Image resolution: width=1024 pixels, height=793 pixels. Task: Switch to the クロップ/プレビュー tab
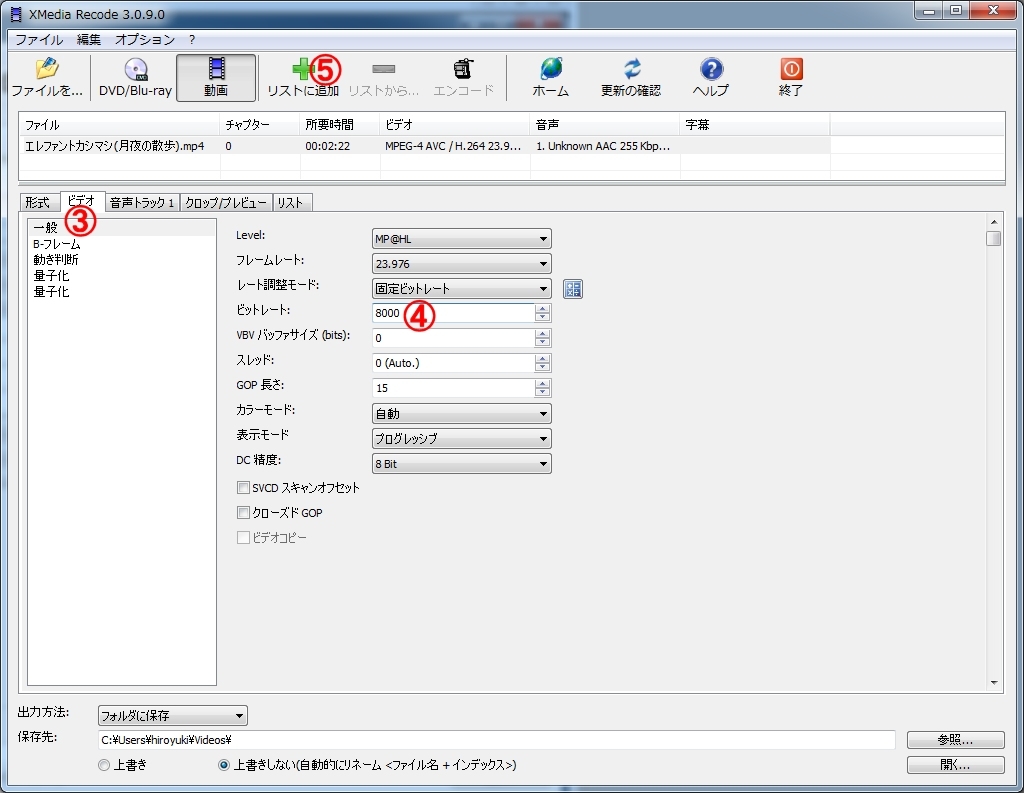226,203
